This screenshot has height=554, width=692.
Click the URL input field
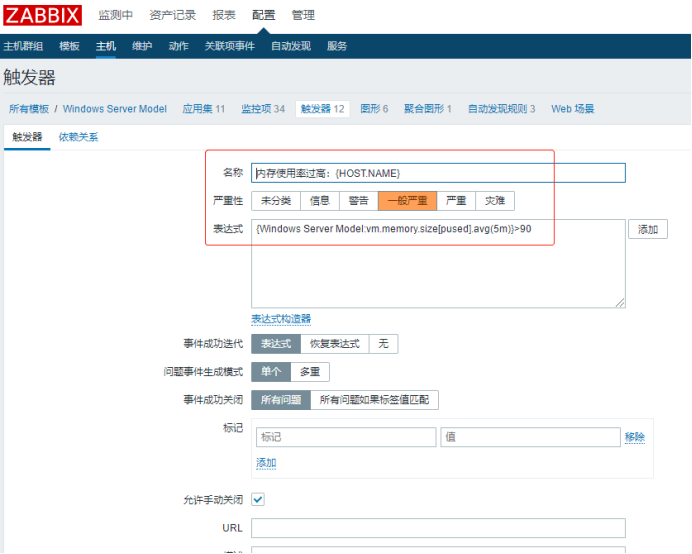pyautogui.click(x=438, y=528)
